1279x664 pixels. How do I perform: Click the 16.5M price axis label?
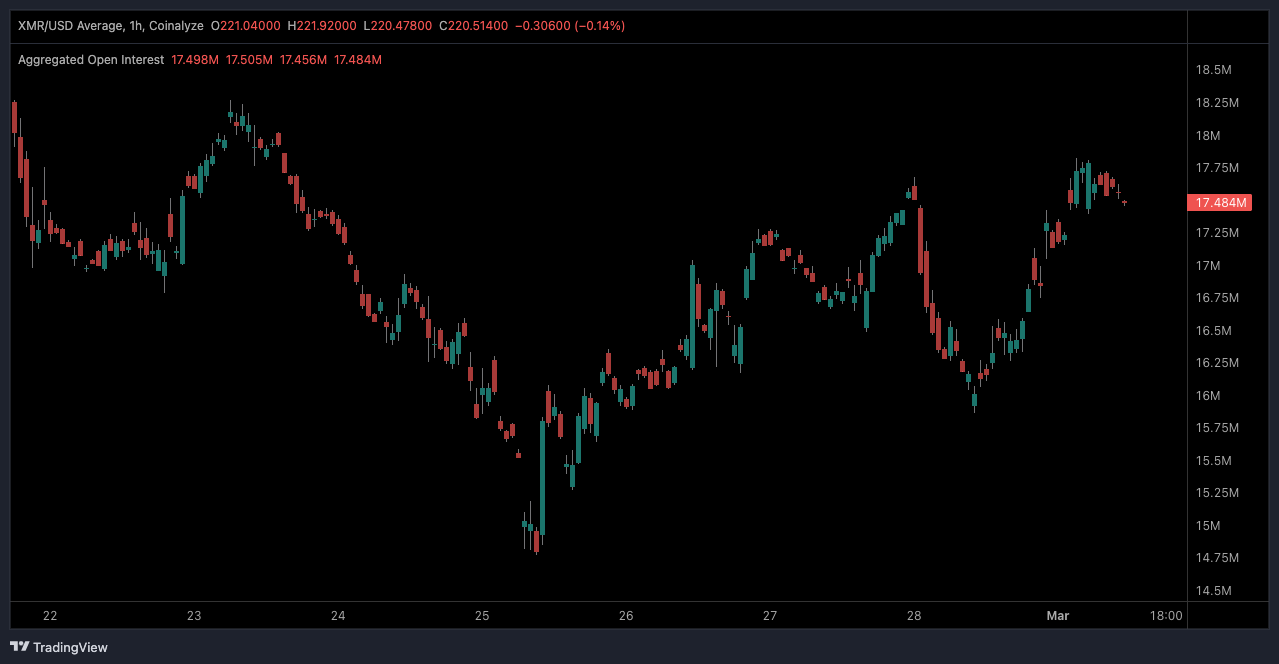pos(1213,330)
